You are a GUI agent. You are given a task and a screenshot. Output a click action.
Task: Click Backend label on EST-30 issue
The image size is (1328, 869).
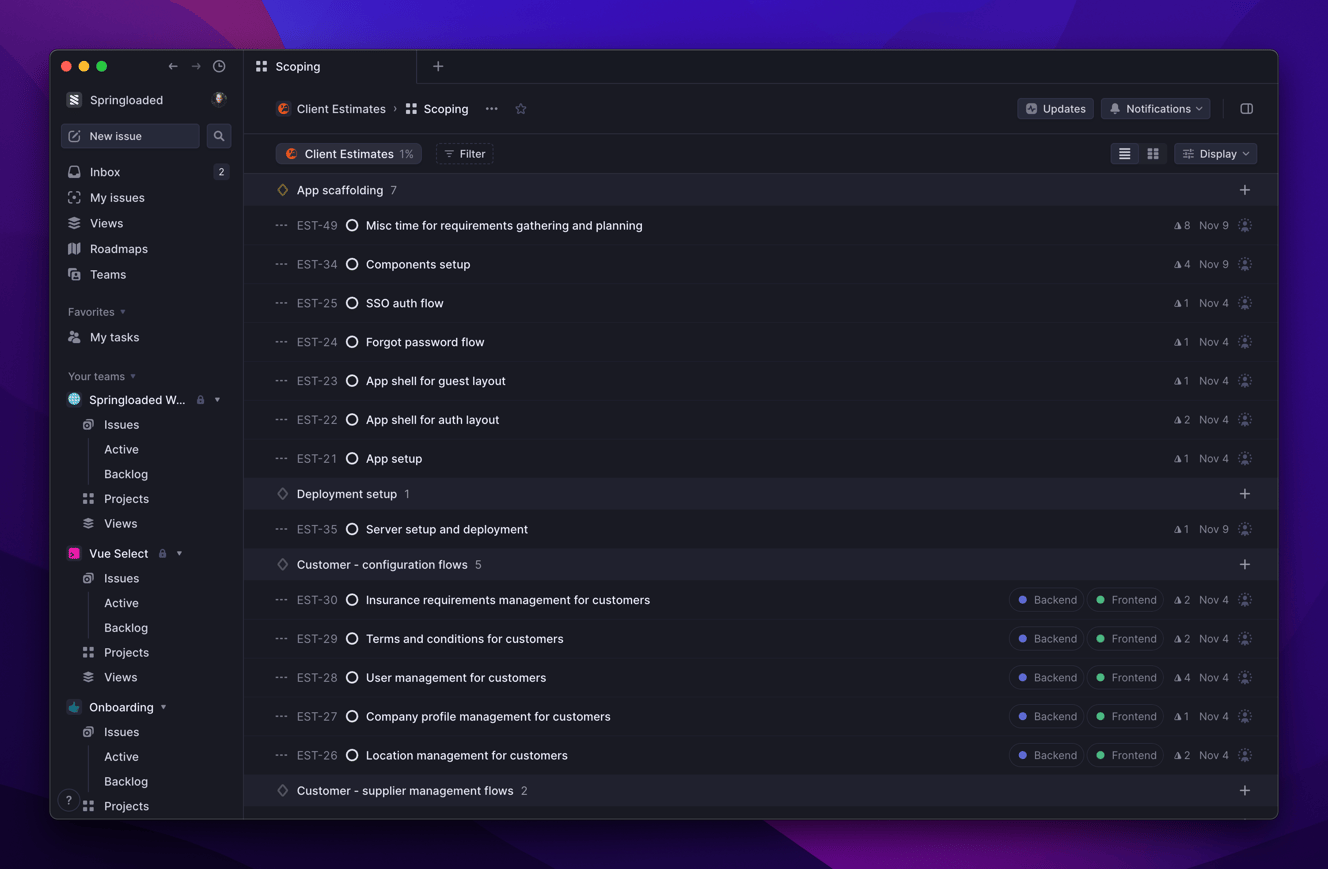pos(1046,600)
